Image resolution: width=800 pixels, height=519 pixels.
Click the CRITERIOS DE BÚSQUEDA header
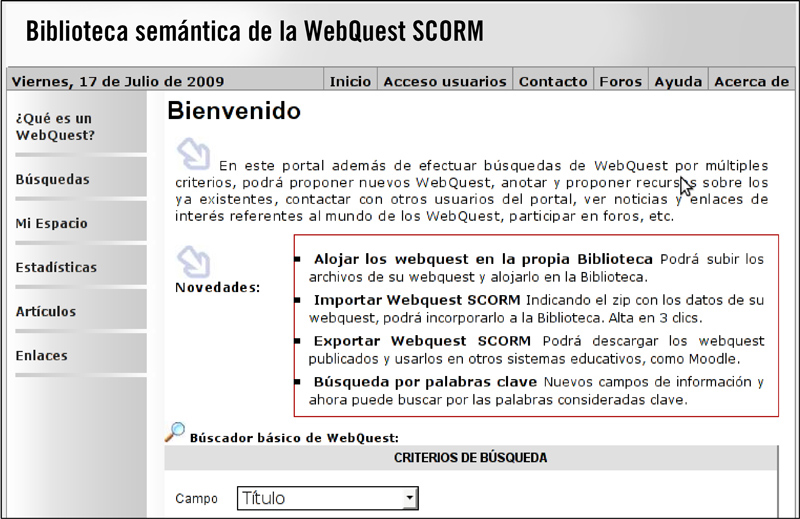470,457
